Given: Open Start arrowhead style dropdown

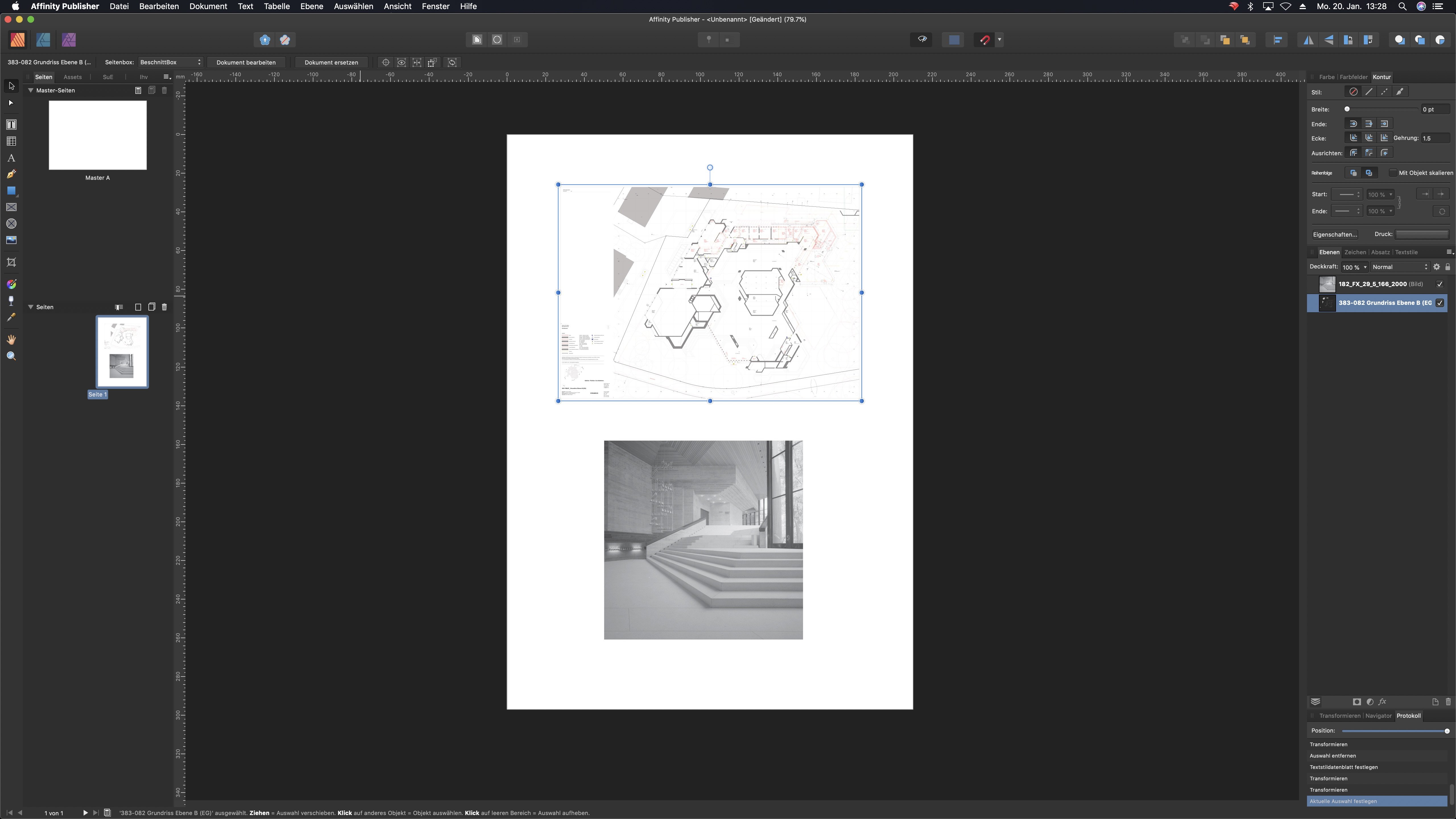Looking at the screenshot, I should (x=1346, y=195).
